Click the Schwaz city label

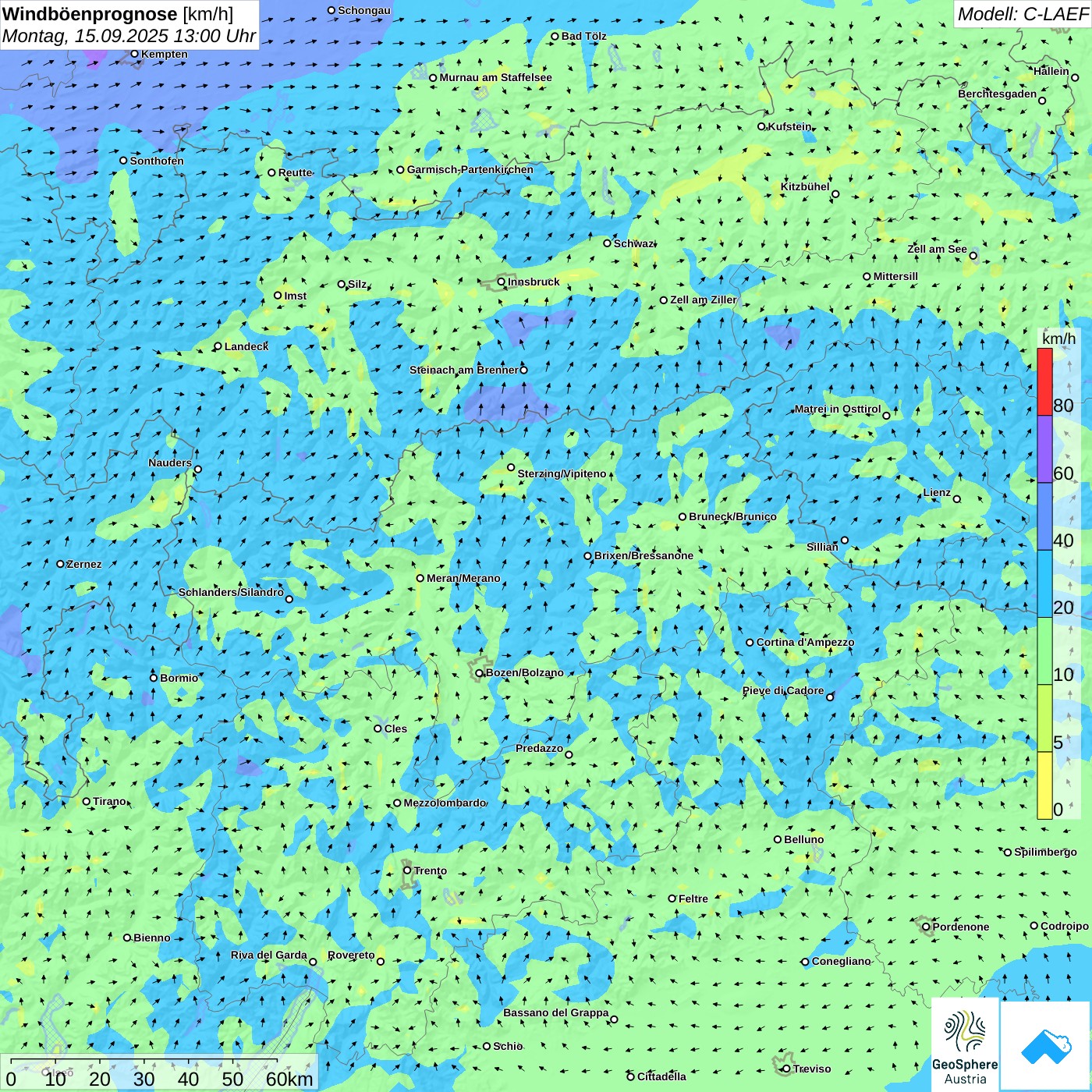click(x=633, y=243)
